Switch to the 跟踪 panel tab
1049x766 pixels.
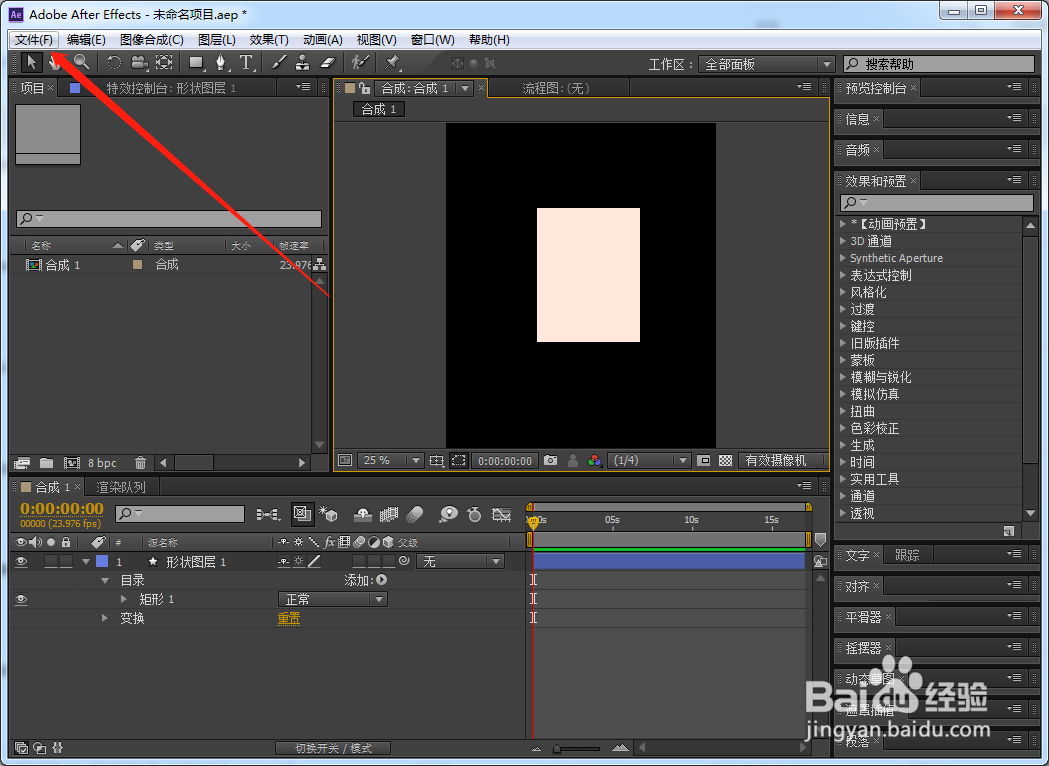[x=907, y=555]
